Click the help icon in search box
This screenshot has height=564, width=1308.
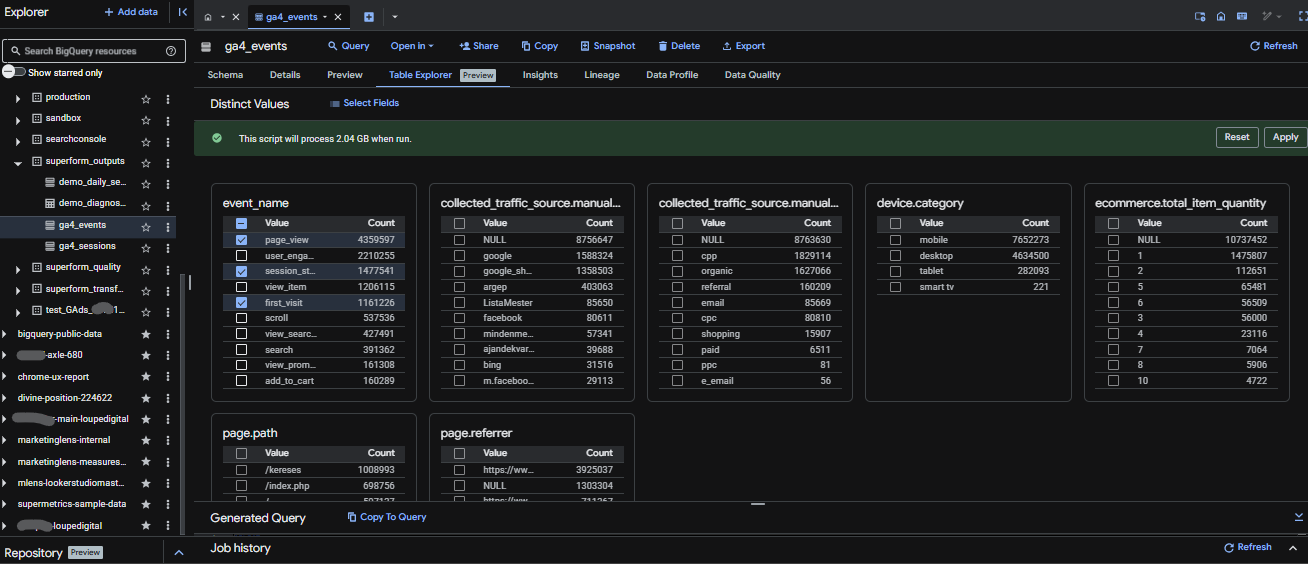click(x=171, y=51)
